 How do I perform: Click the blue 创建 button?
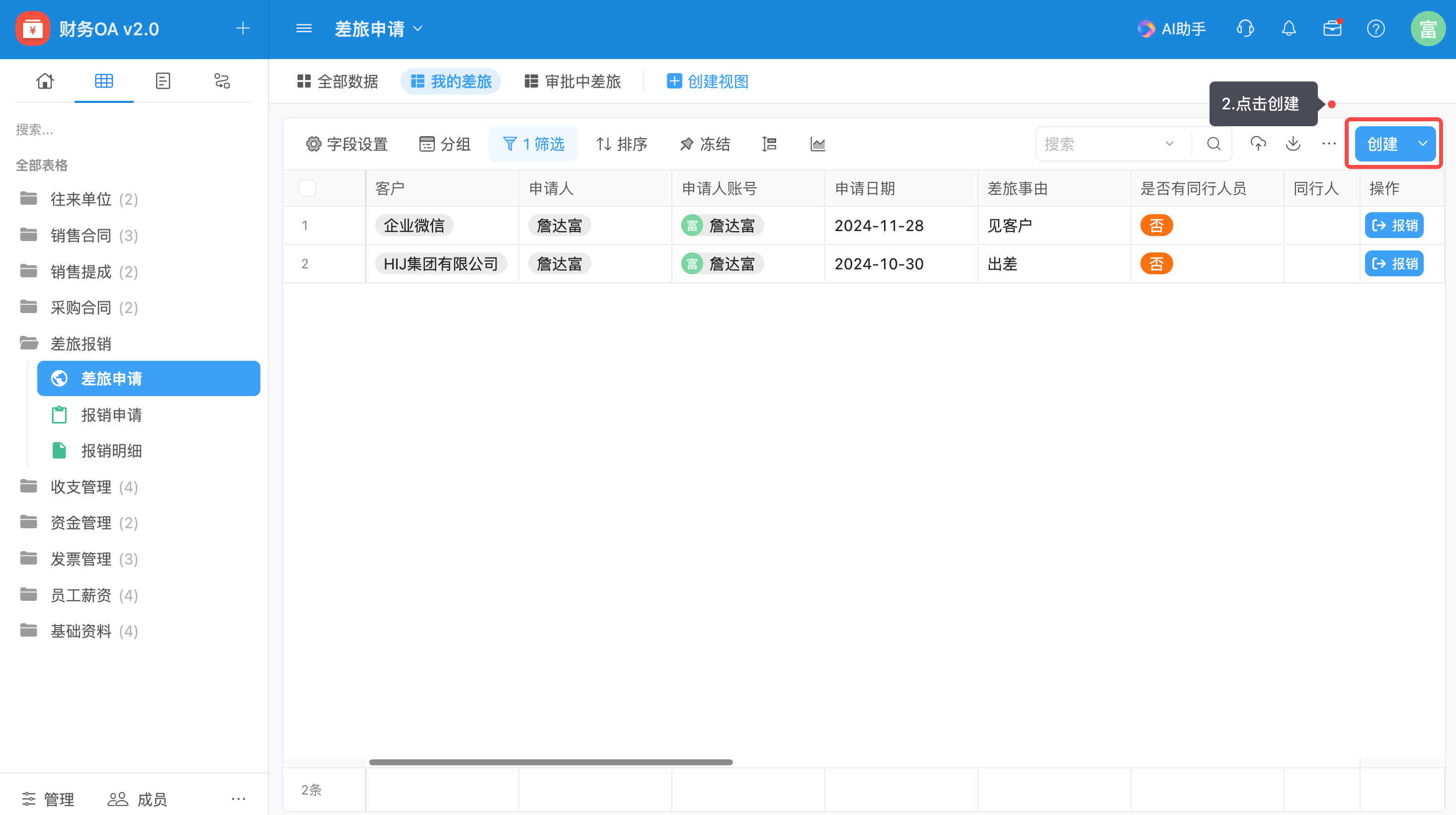coord(1382,144)
